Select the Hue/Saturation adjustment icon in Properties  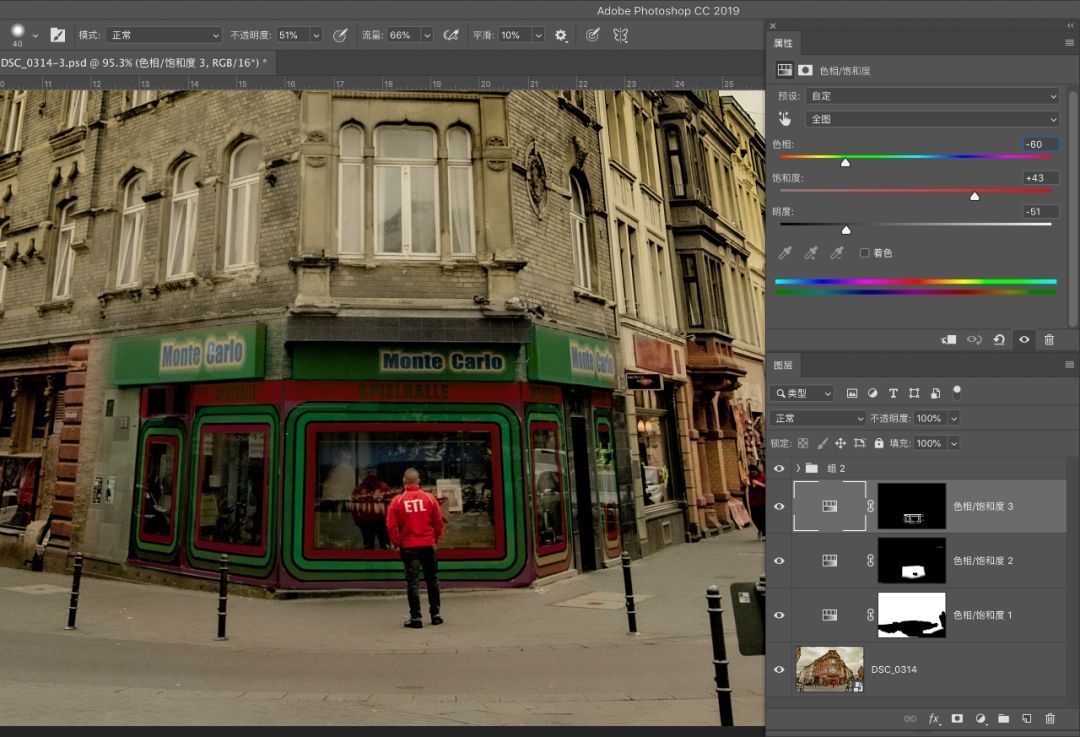785,70
